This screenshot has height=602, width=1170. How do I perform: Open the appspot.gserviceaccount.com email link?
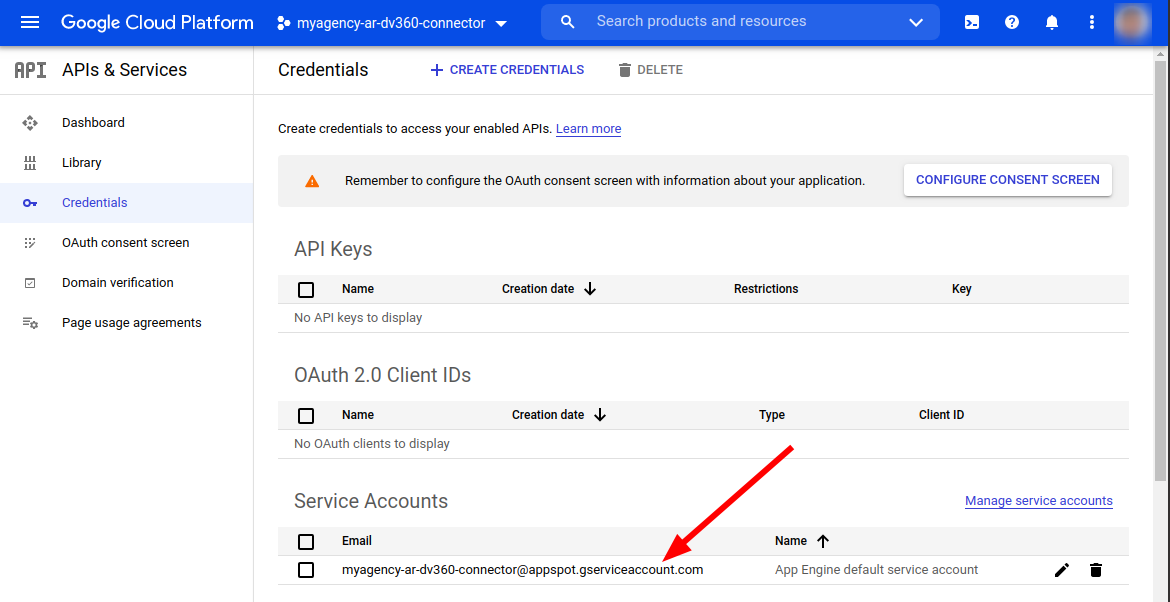pos(522,570)
